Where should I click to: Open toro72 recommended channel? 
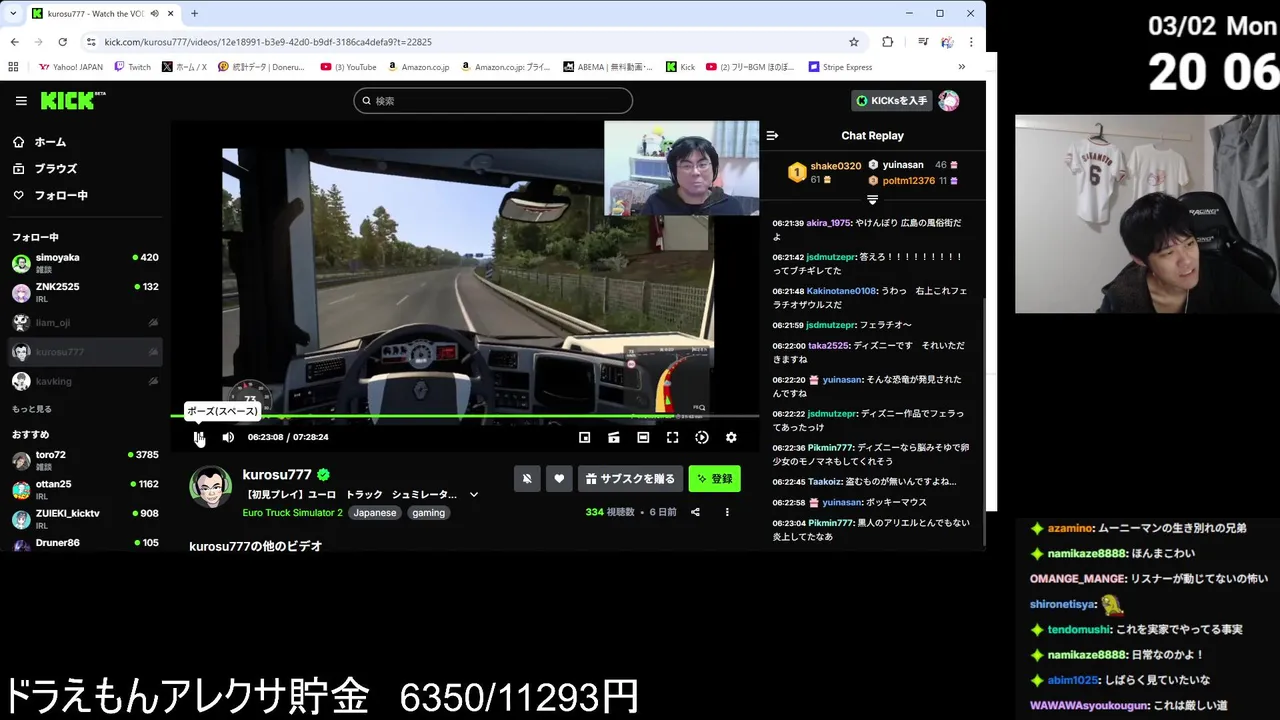(85, 460)
